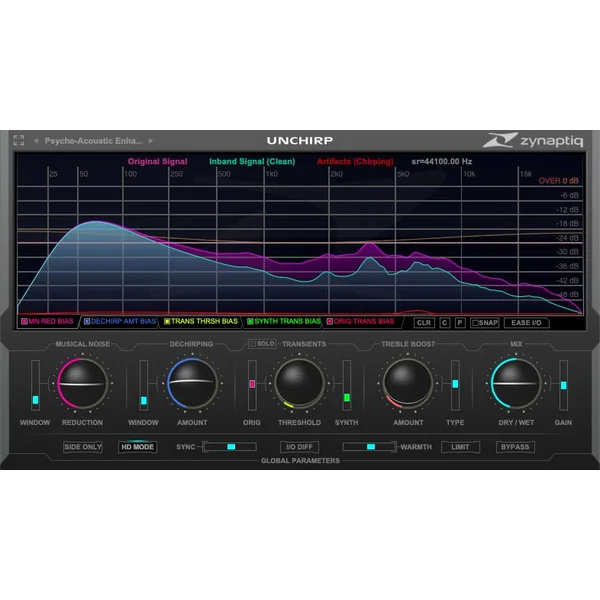Click the EASE I/O button

coord(527,323)
